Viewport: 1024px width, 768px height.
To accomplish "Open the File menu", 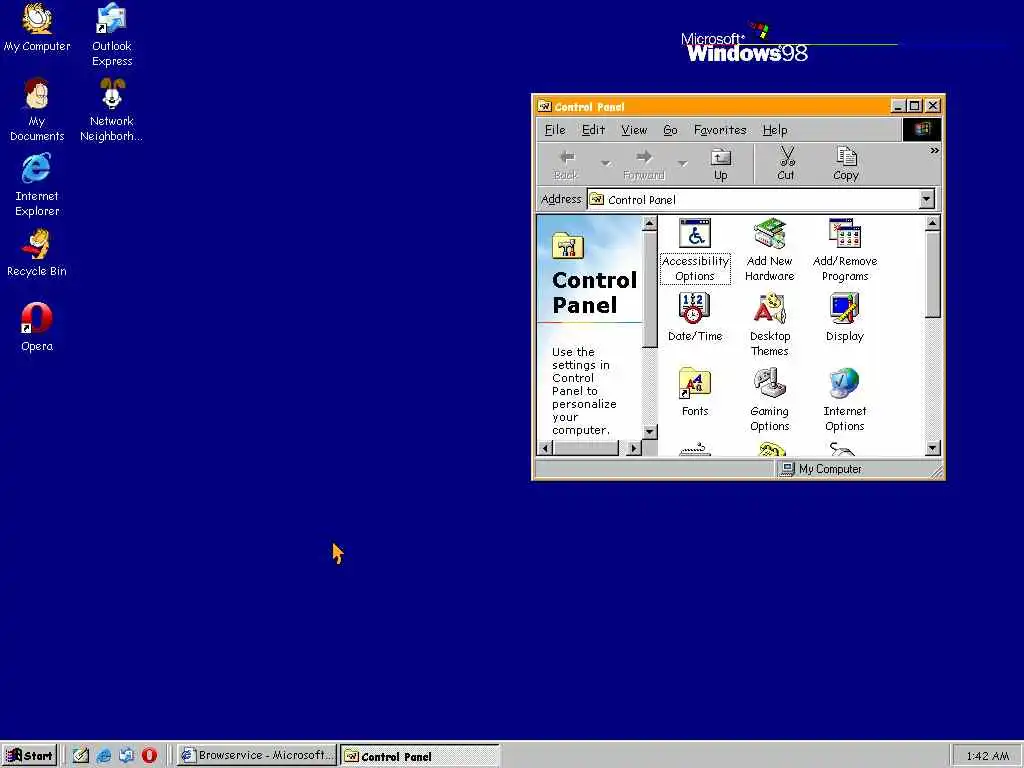I will coord(555,130).
